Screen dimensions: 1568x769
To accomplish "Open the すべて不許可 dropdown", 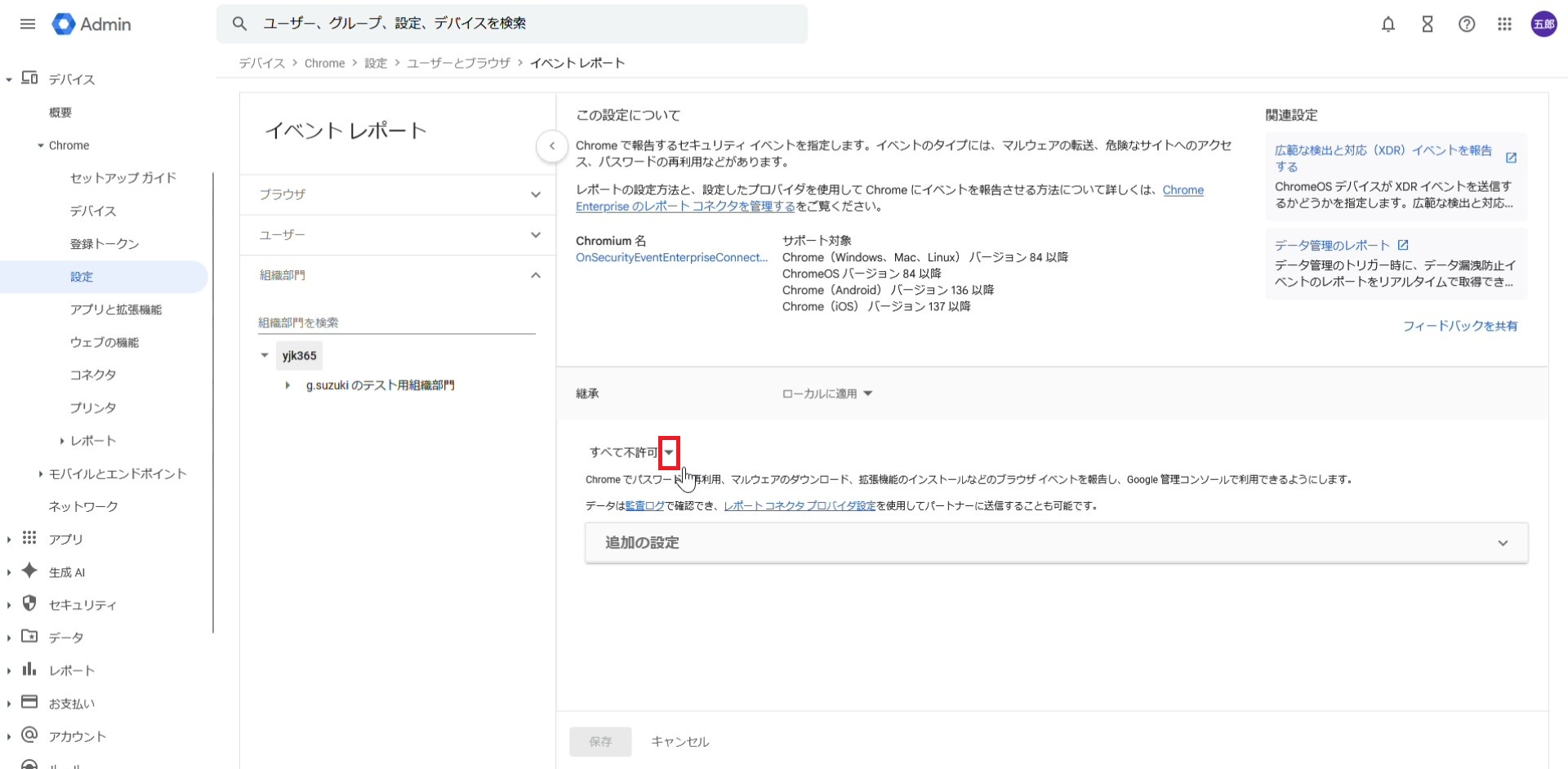I will coord(669,452).
